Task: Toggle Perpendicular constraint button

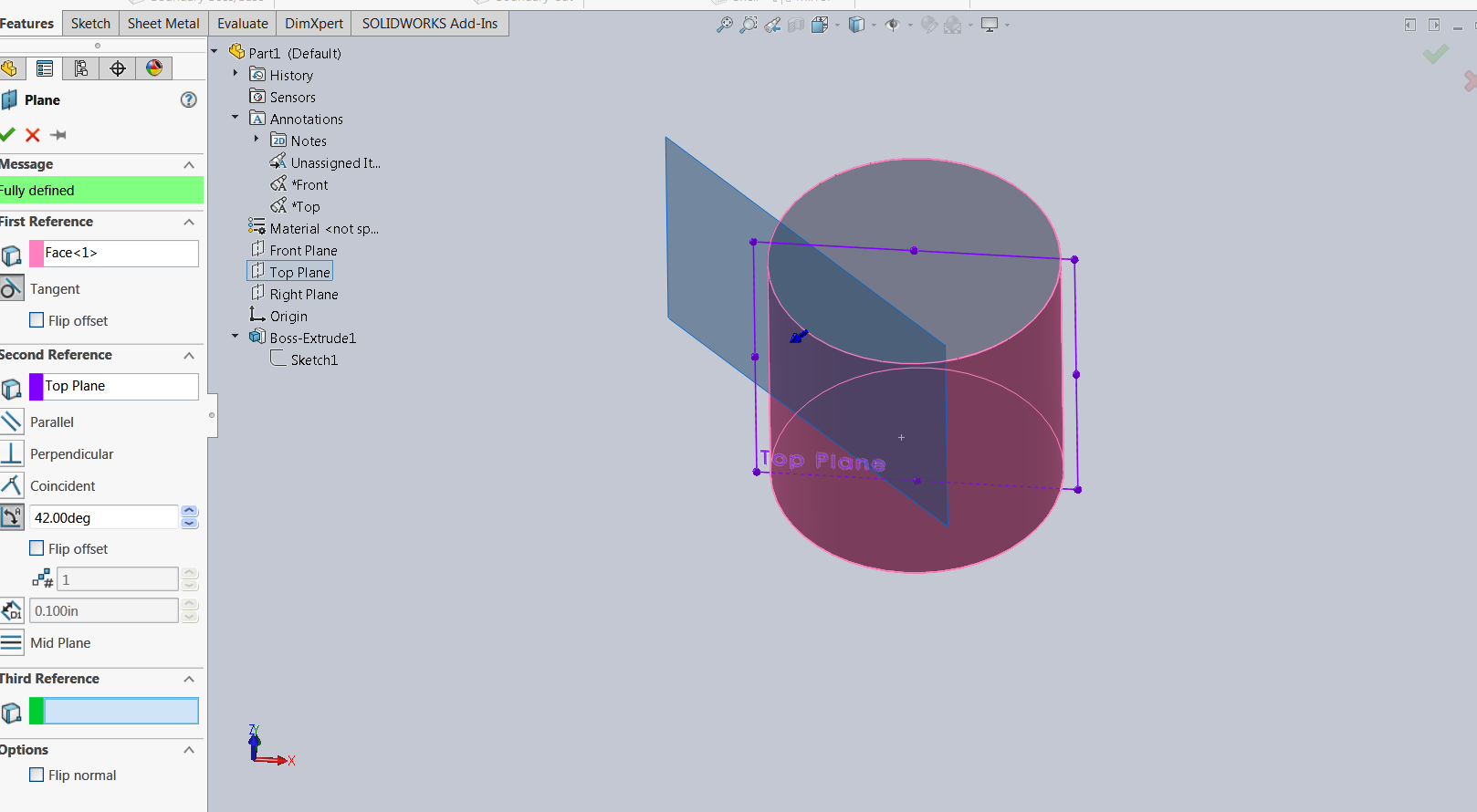Action: [x=11, y=453]
